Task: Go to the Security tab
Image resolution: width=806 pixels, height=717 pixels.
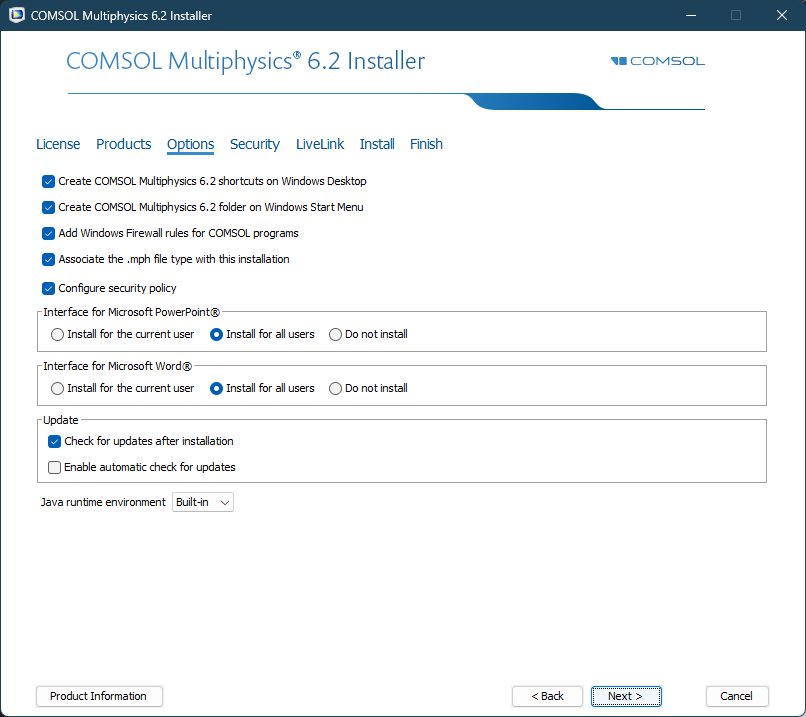Action: click(x=255, y=144)
